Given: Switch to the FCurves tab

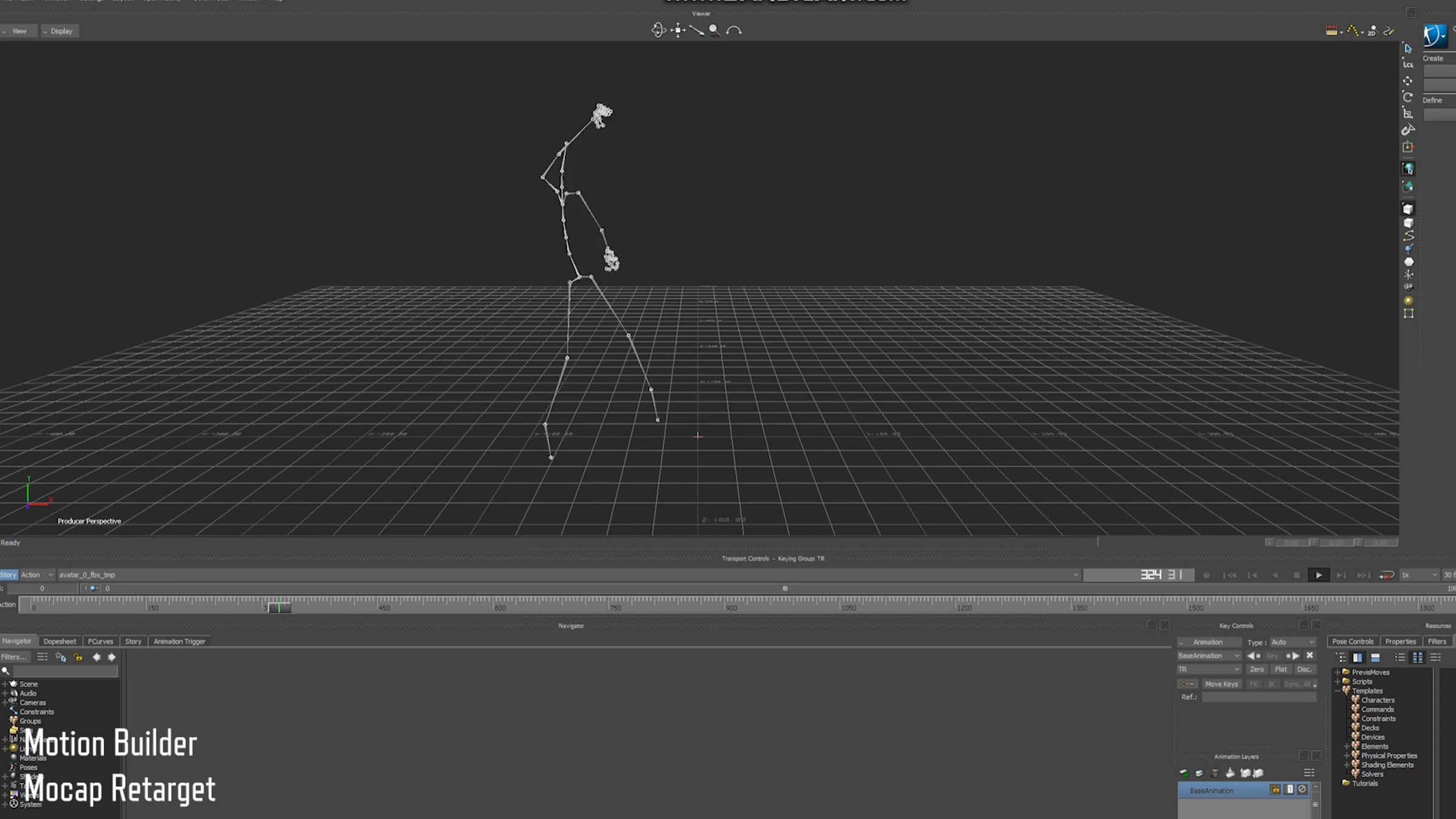Looking at the screenshot, I should (x=100, y=641).
